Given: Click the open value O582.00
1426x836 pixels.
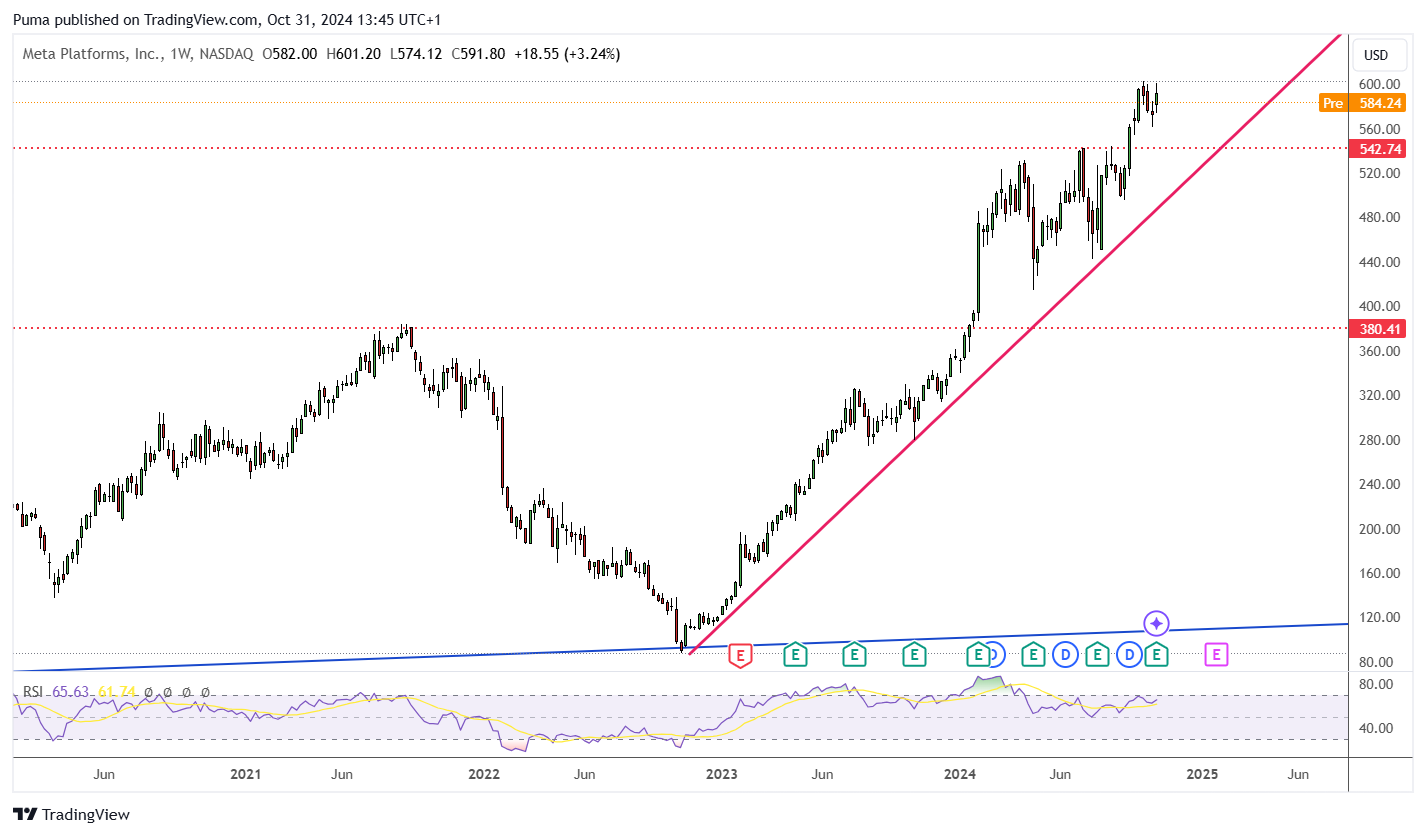Looking at the screenshot, I should pos(290,54).
